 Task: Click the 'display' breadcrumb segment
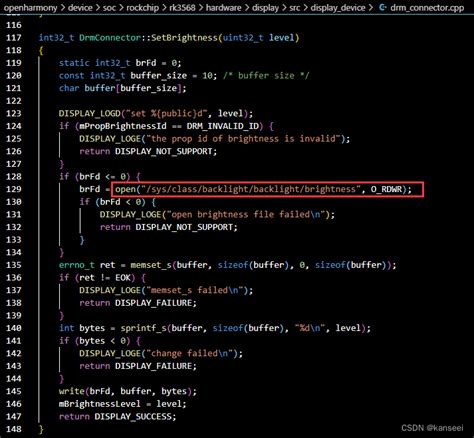[265, 7]
